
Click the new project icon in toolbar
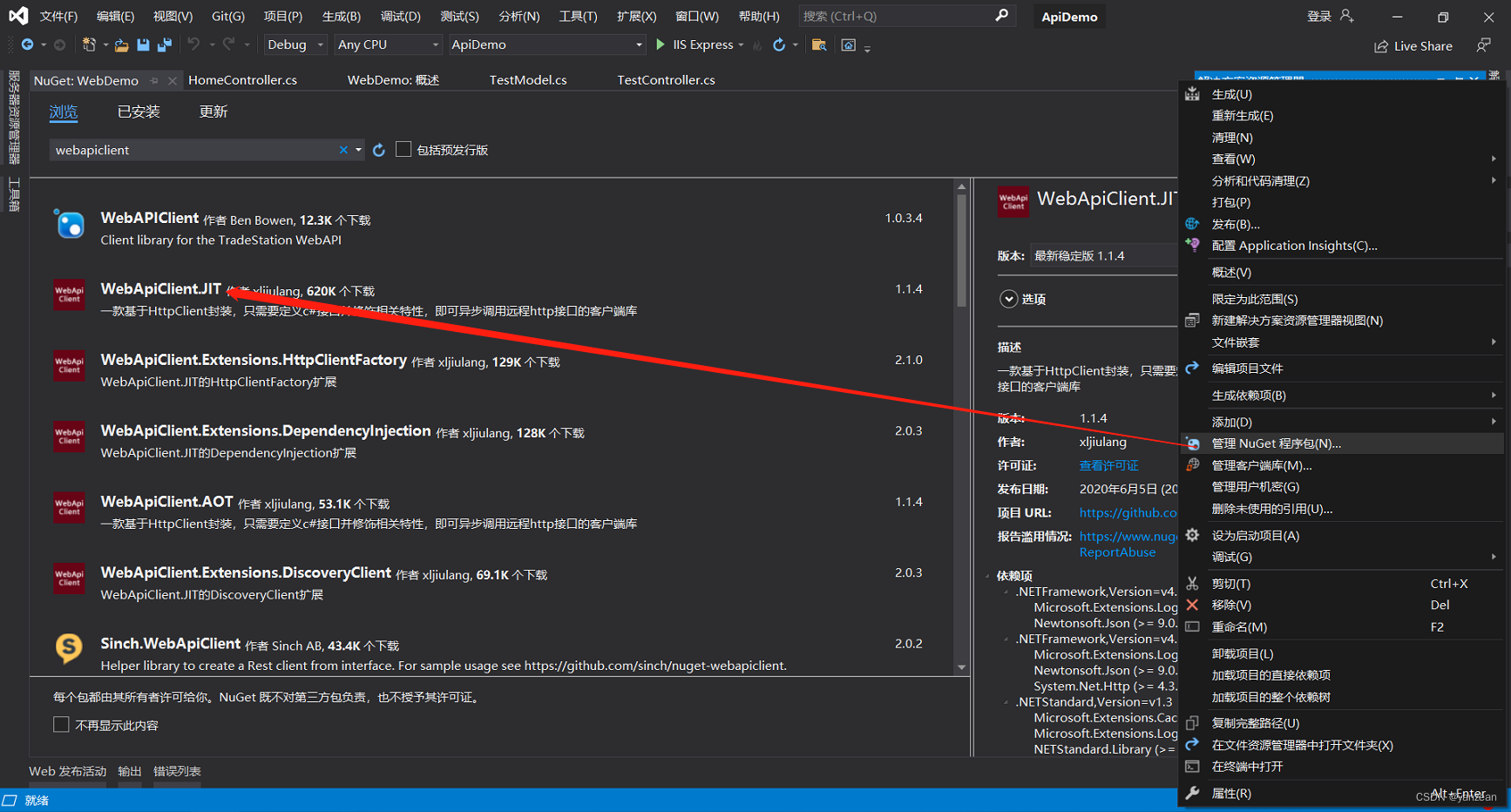pyautogui.click(x=89, y=44)
